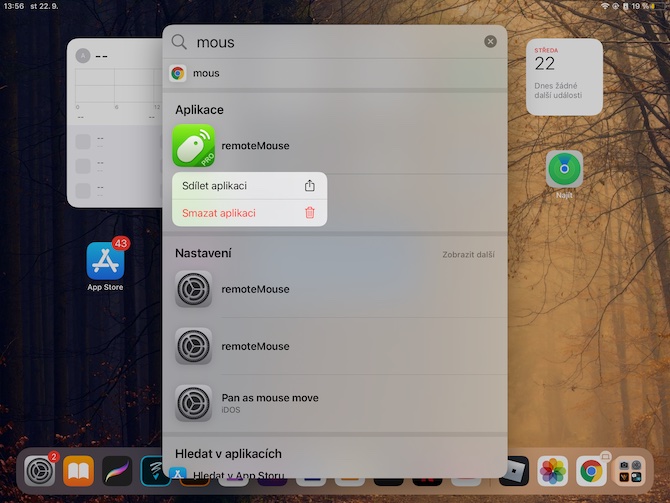This screenshot has height=503, width=670.
Task: Open the remoteMouse PRO app icon
Action: pyautogui.click(x=193, y=145)
